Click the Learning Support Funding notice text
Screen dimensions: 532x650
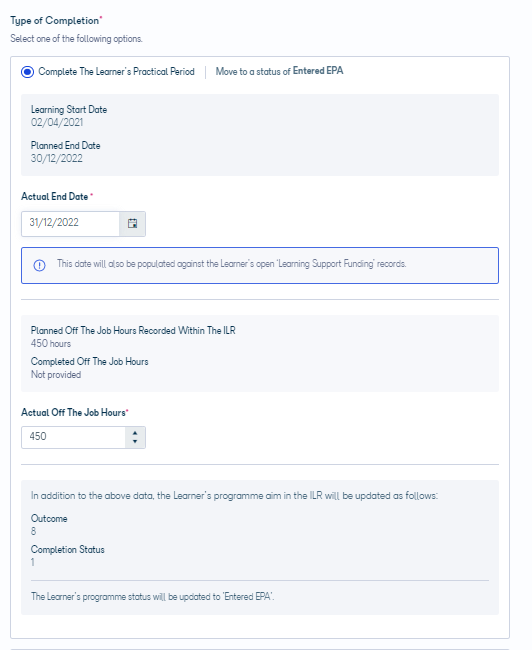coord(231,264)
